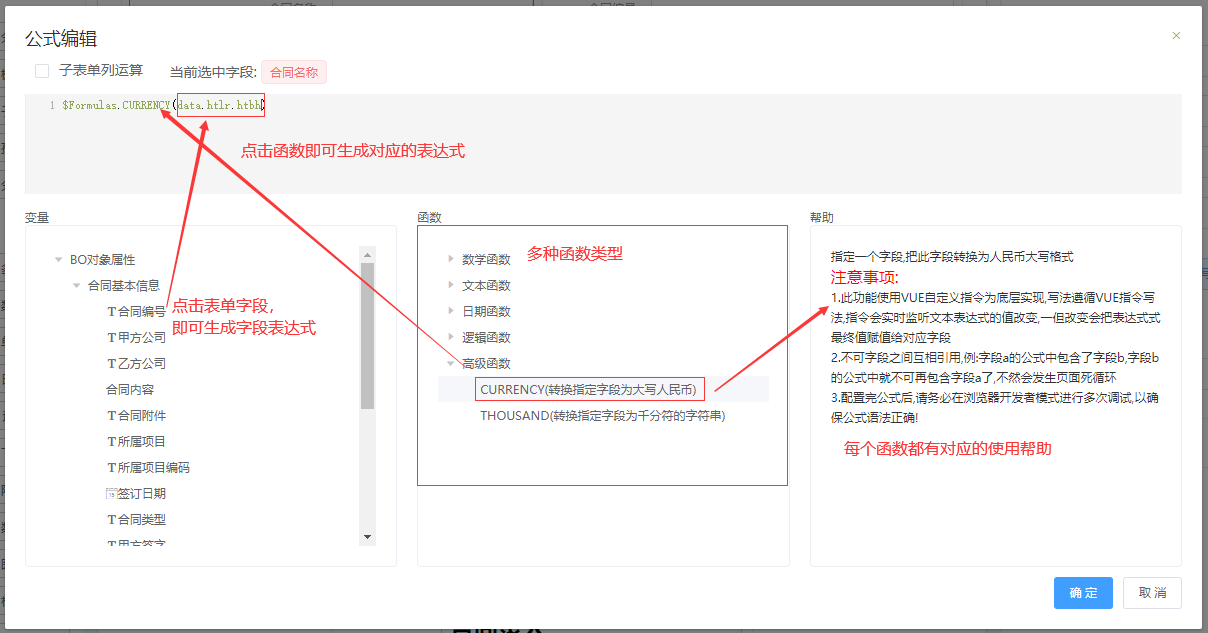
Task: Click the variable list scrollbar thumb
Action: click(367, 336)
